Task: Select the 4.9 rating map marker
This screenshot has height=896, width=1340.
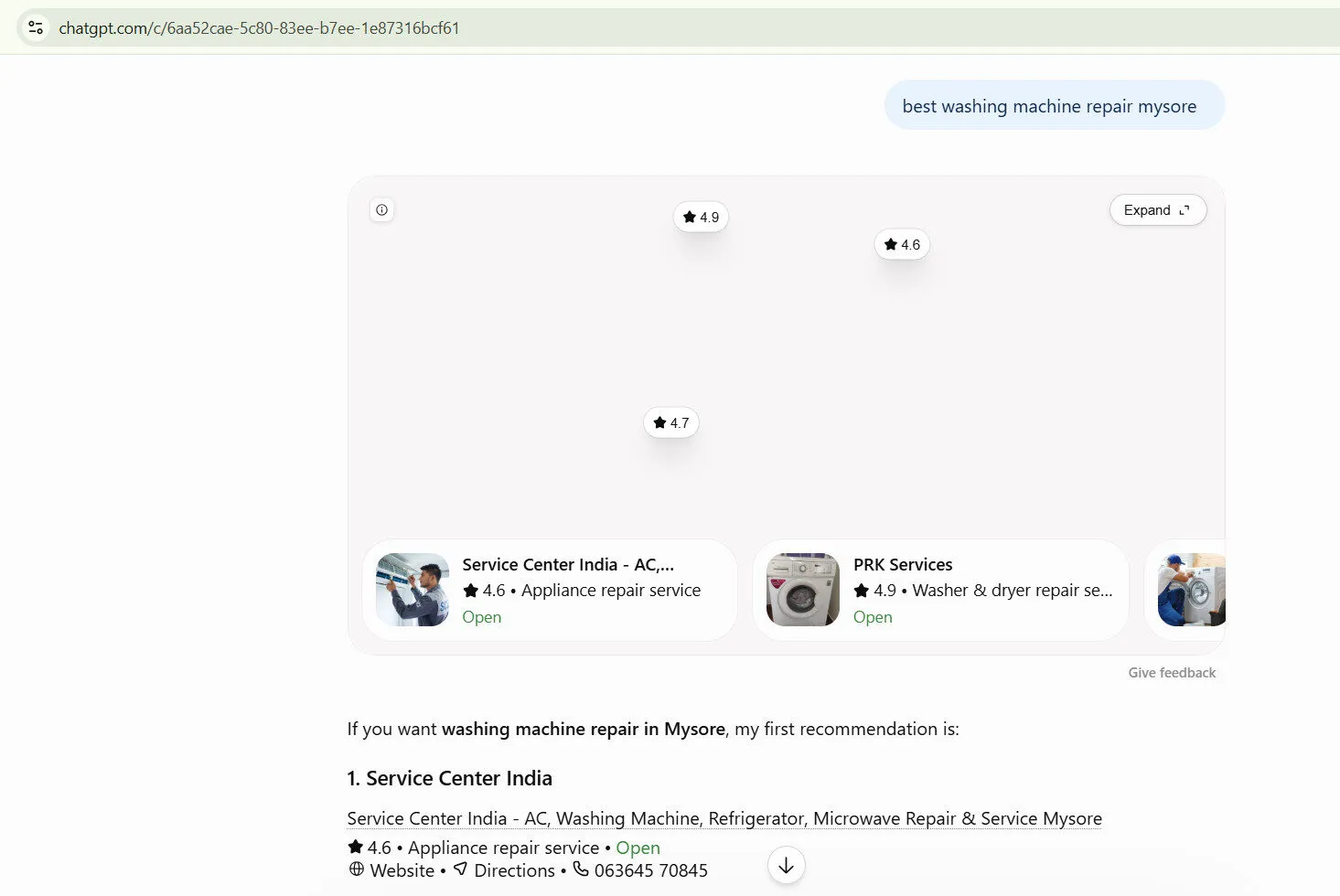Action: 701,218
